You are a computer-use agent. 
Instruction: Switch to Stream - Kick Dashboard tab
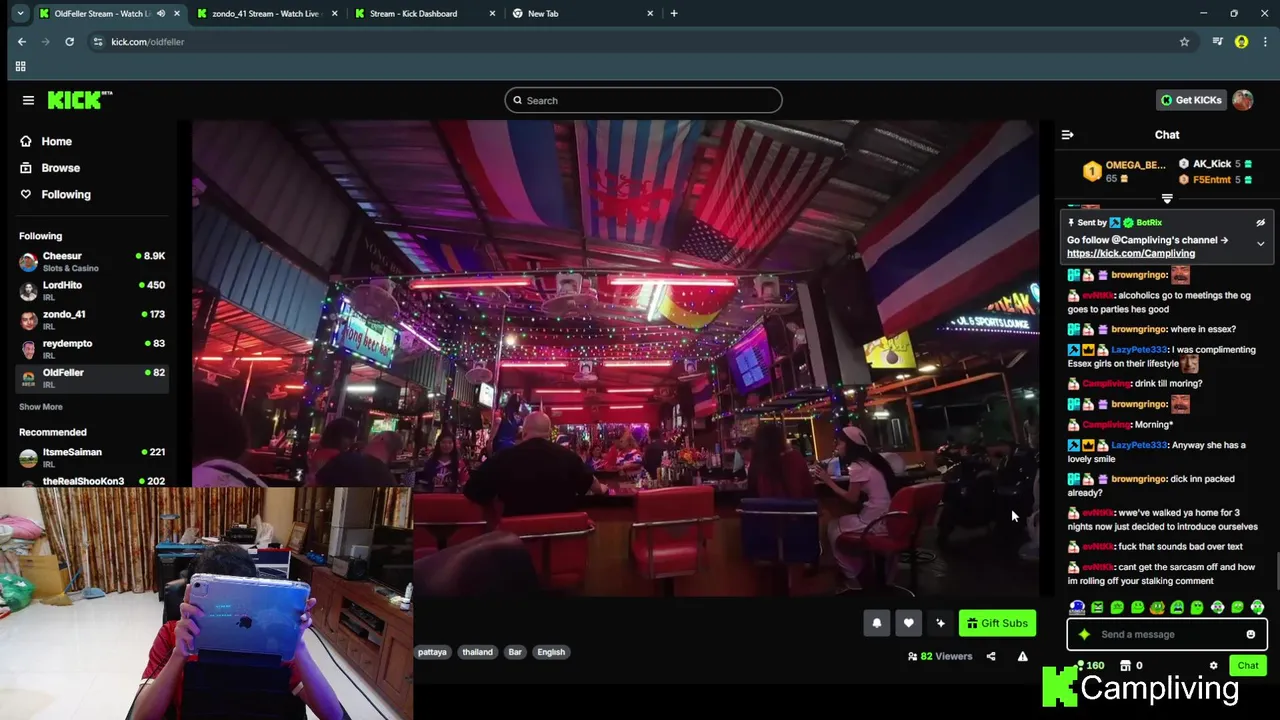pyautogui.click(x=425, y=13)
